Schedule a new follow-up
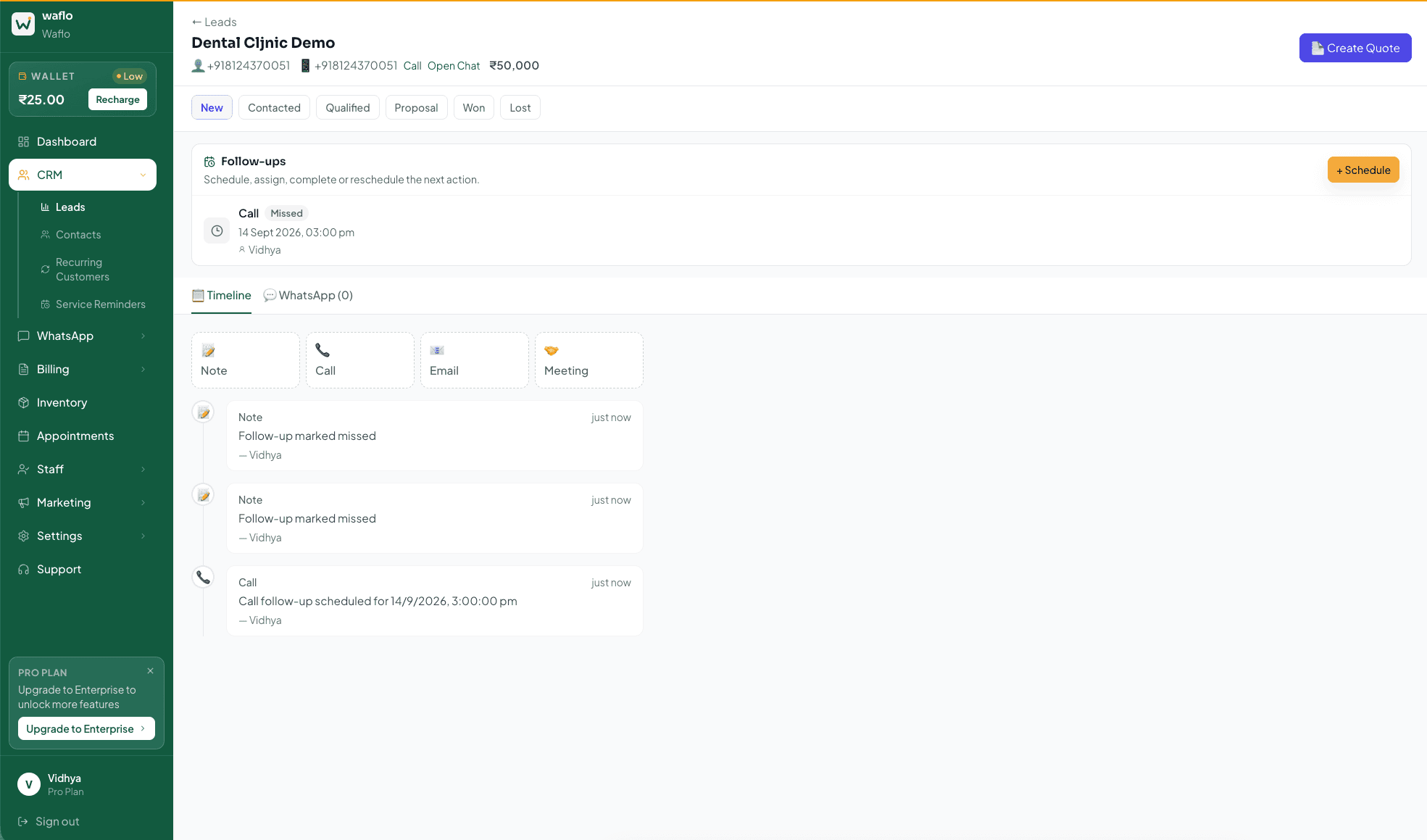The width and height of the screenshot is (1427, 840). click(1363, 170)
